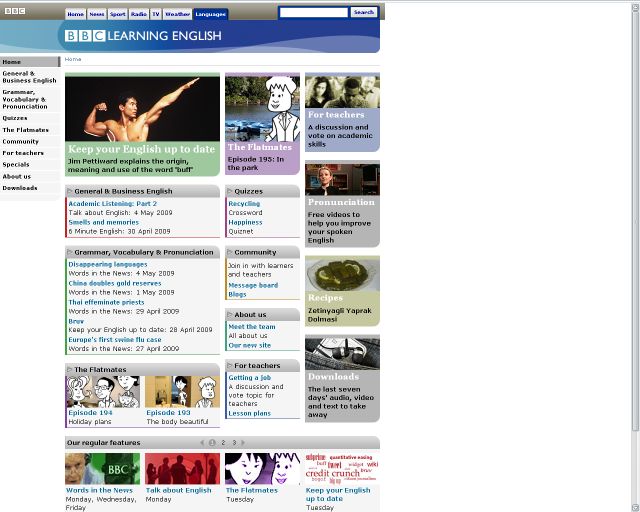Expand General & Business English section arrow
The image size is (640, 512).
tap(69, 191)
